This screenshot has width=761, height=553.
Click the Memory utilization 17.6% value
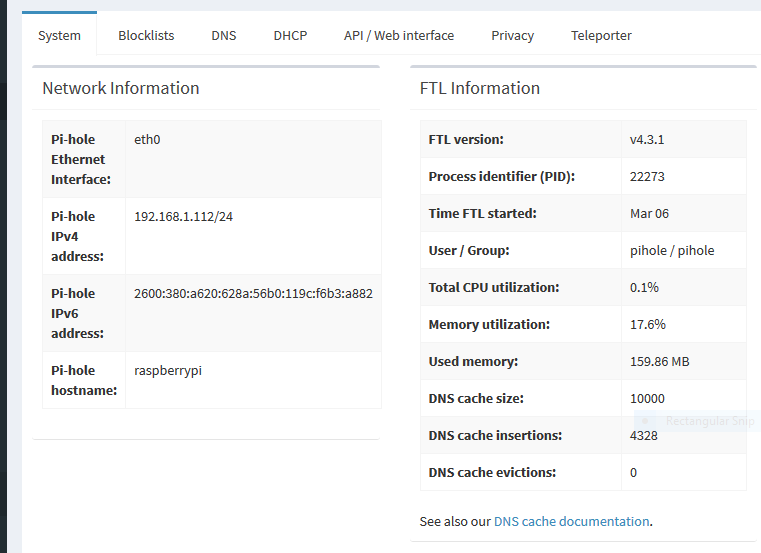pos(648,324)
